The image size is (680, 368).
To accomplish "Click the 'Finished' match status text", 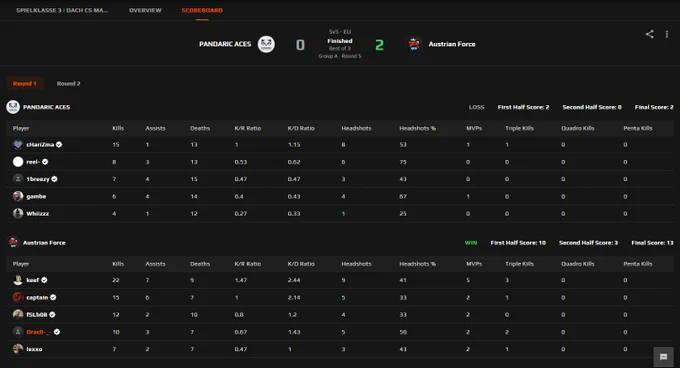I will click(340, 41).
